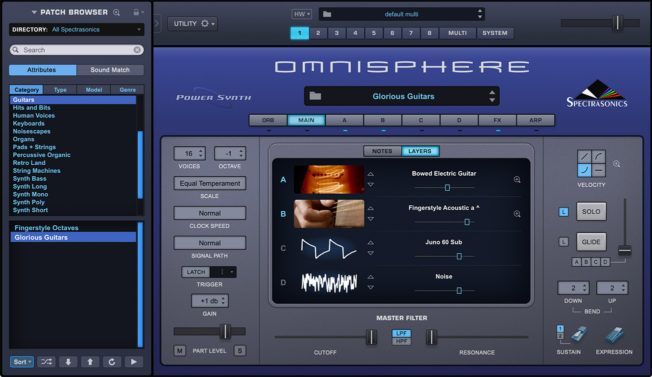652x377 pixels.
Task: Open the Utility gear menu
Action: [192, 24]
